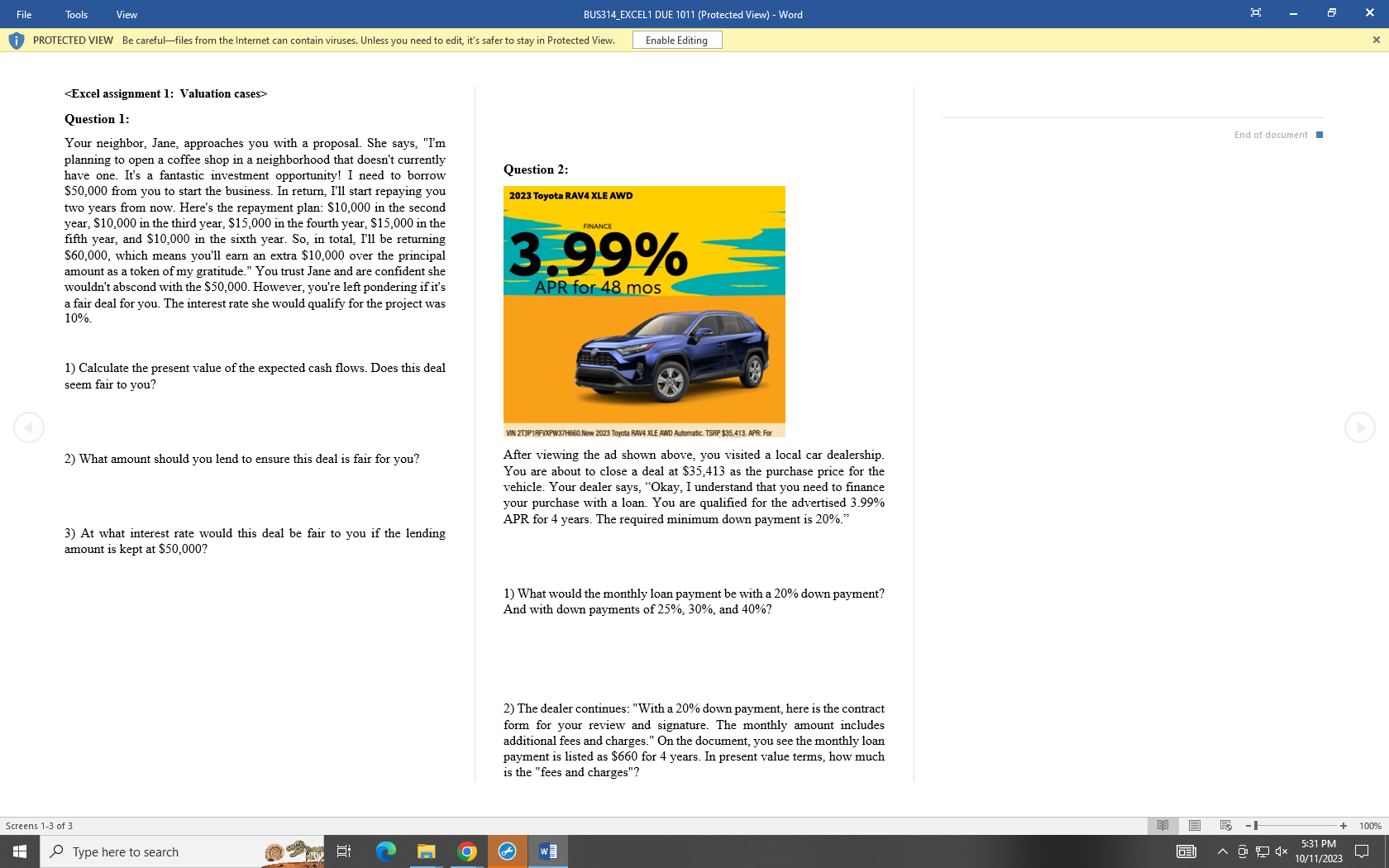Click the Protected View shield icon
The width and height of the screenshot is (1389, 868).
(x=16, y=41)
